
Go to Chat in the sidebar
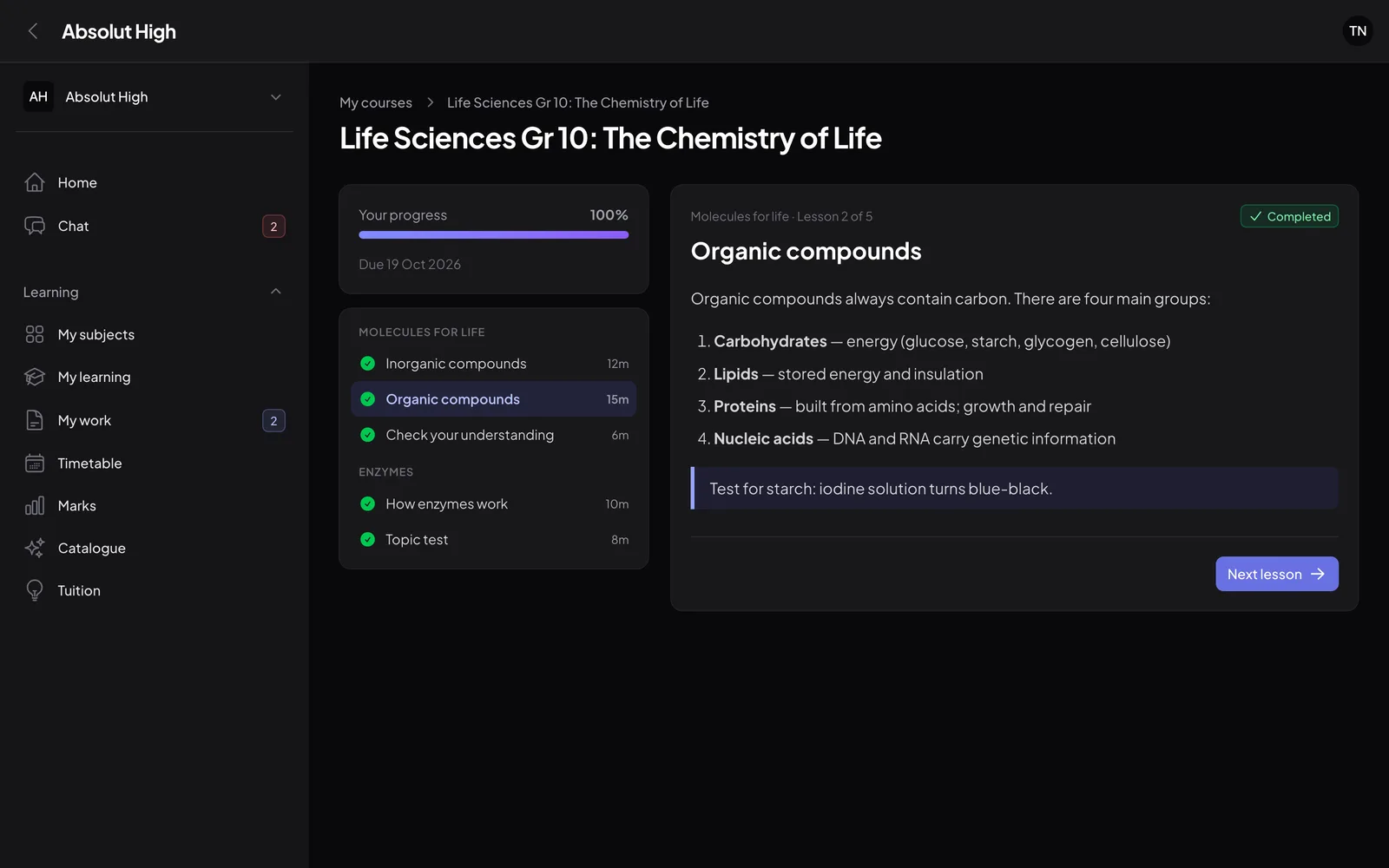click(x=155, y=226)
